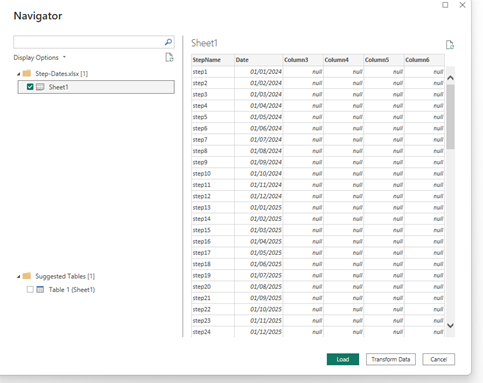The height and width of the screenshot is (383, 483).
Task: Click the Column5 null cell in step15 row
Action: tap(384, 230)
